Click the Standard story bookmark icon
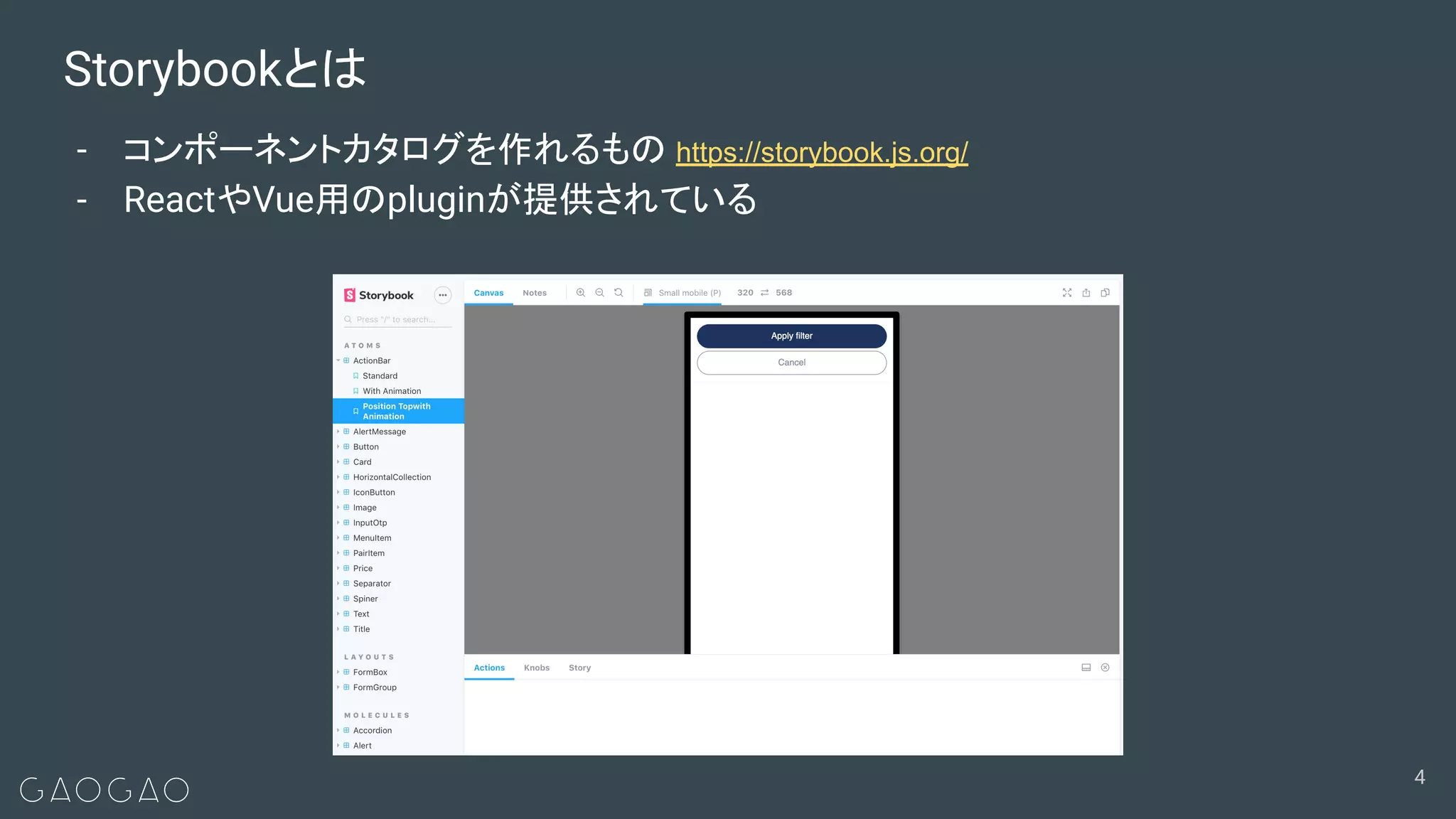The image size is (1456, 819). coord(356,376)
